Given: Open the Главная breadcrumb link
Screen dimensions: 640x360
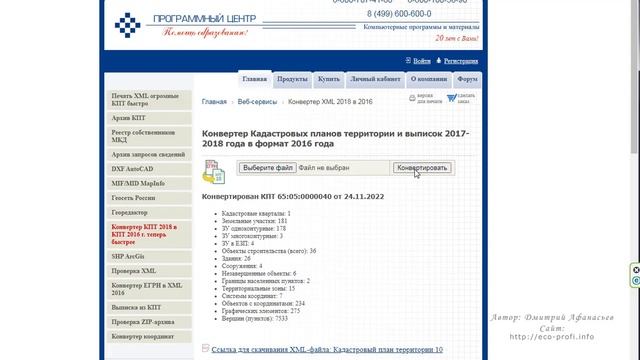Looking at the screenshot, I should pos(214,102).
